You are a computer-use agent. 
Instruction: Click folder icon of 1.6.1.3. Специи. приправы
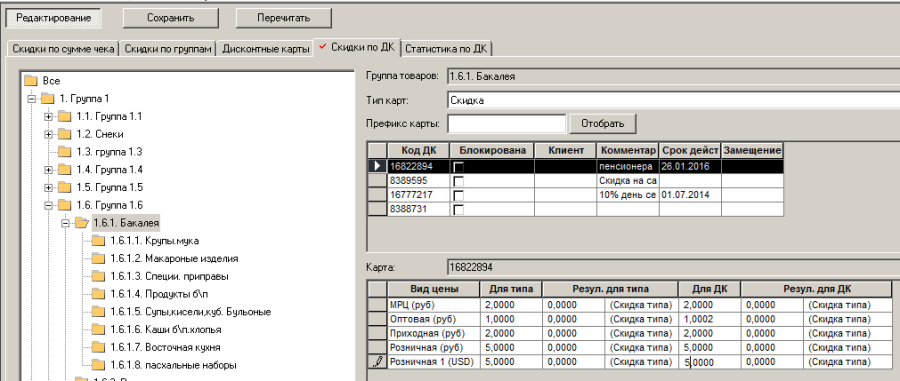(99, 276)
